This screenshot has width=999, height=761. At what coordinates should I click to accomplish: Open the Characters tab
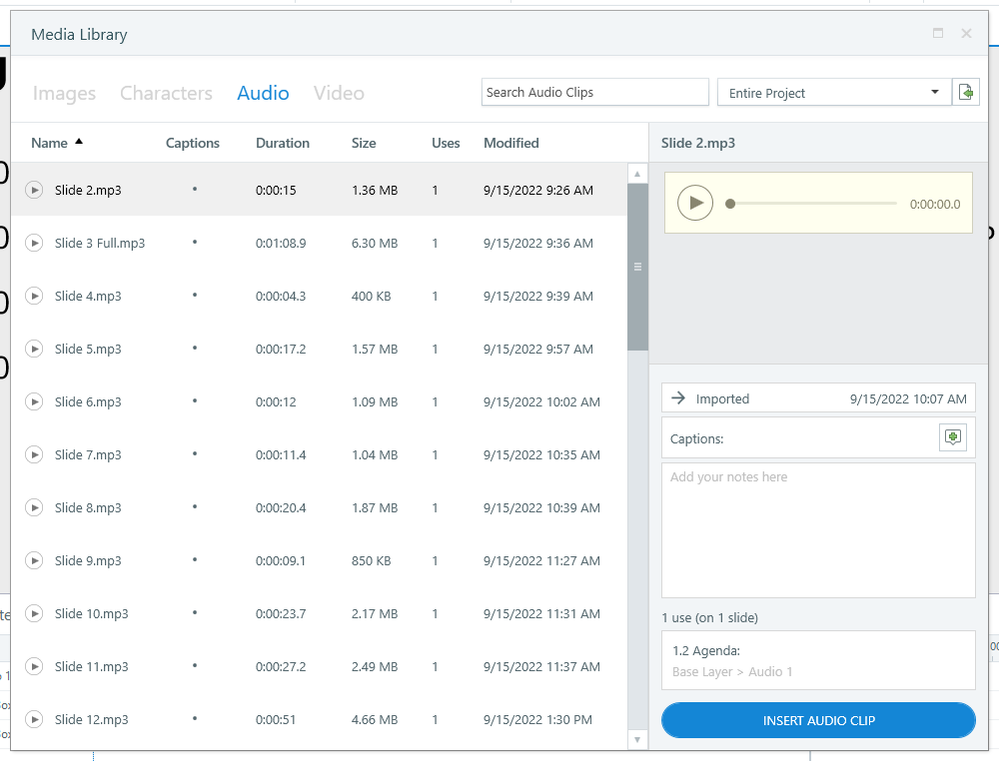point(166,93)
